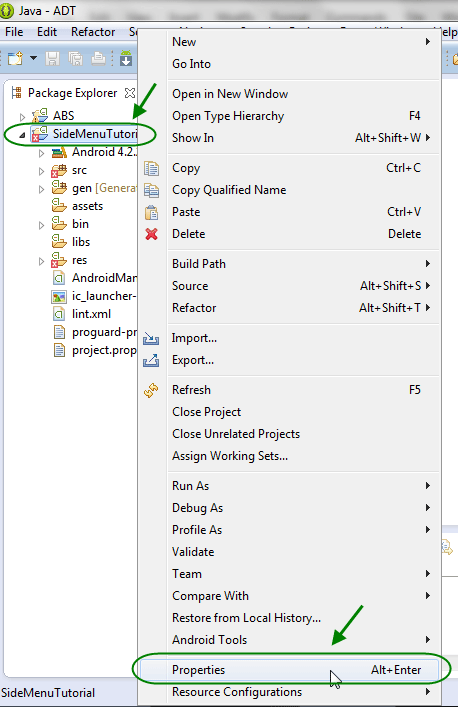
Task: Expand the src folder
Action: (x=41, y=171)
